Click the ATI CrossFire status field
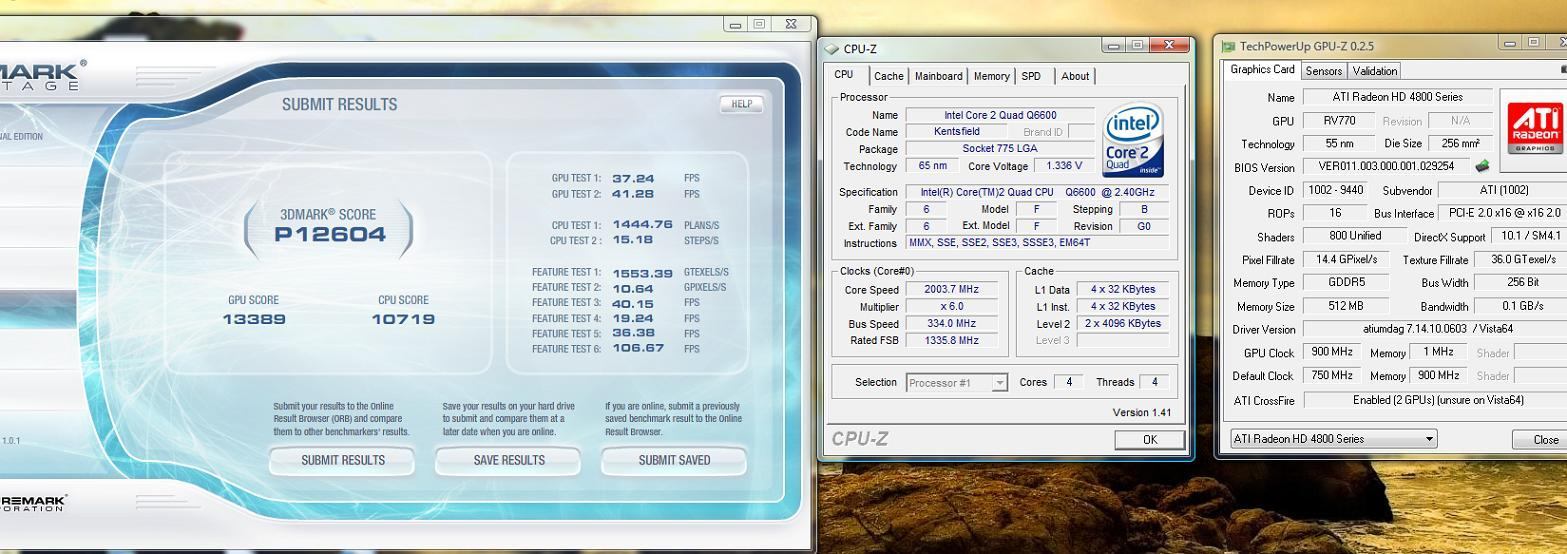Viewport: 1567px width, 554px height. click(1433, 400)
